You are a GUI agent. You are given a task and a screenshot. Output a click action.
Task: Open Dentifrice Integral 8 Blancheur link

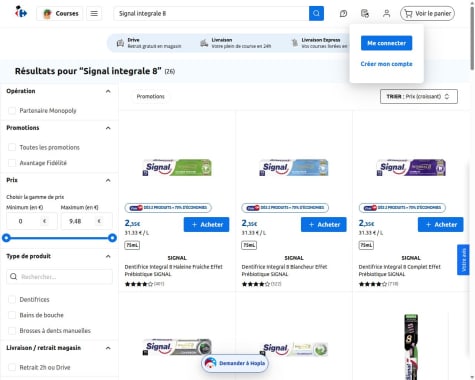tap(285, 270)
